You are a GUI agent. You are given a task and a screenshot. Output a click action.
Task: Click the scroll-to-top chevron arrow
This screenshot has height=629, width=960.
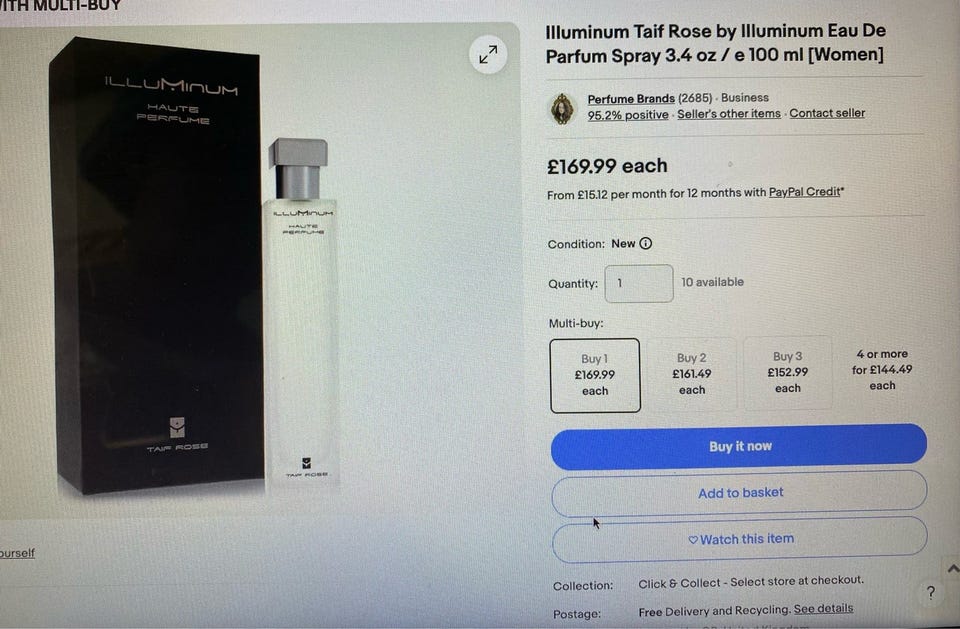[952, 569]
